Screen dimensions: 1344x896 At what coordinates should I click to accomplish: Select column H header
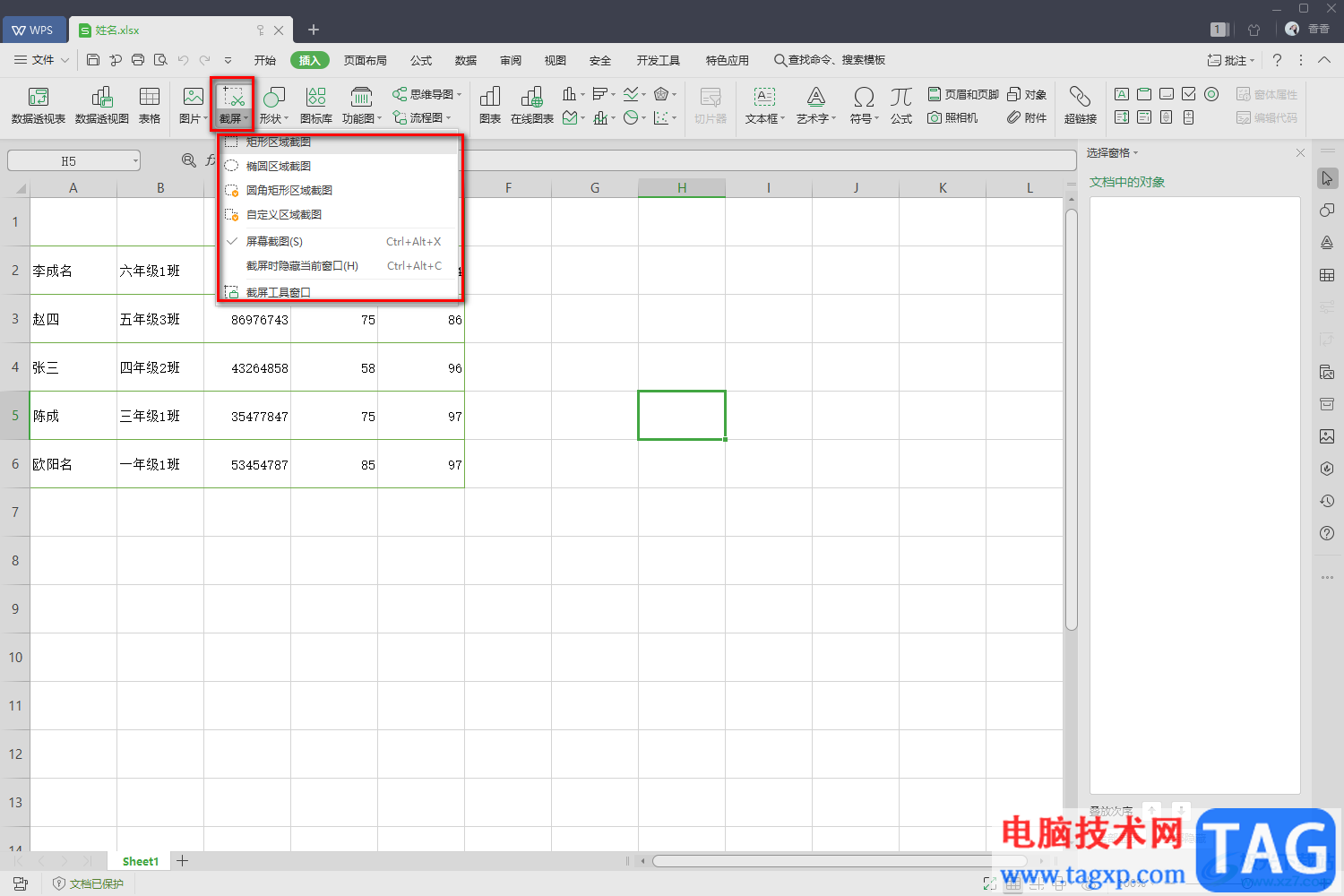click(682, 188)
